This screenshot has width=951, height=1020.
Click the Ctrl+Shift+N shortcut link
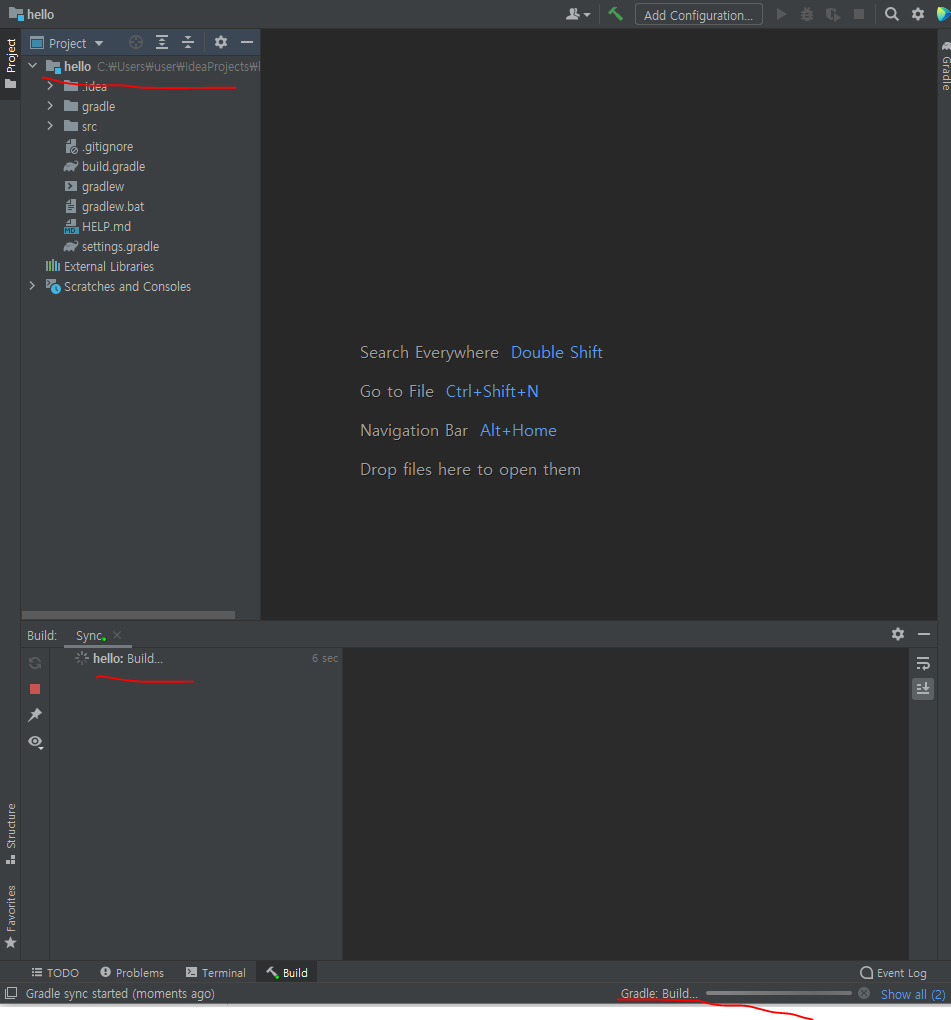[x=492, y=392]
